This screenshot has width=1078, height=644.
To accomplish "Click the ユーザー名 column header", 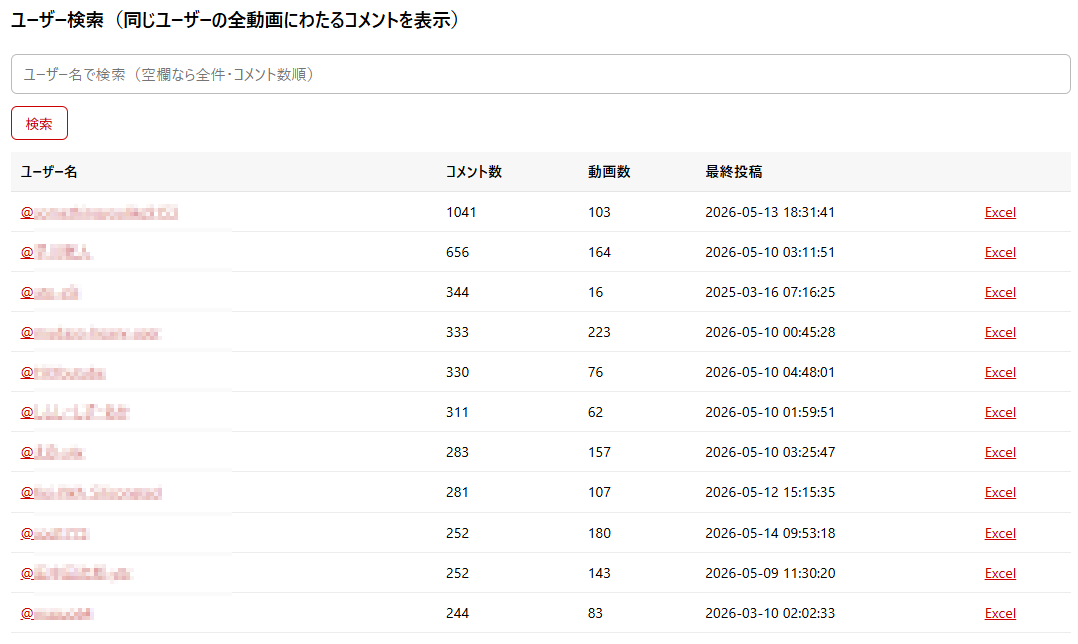I will [x=49, y=172].
